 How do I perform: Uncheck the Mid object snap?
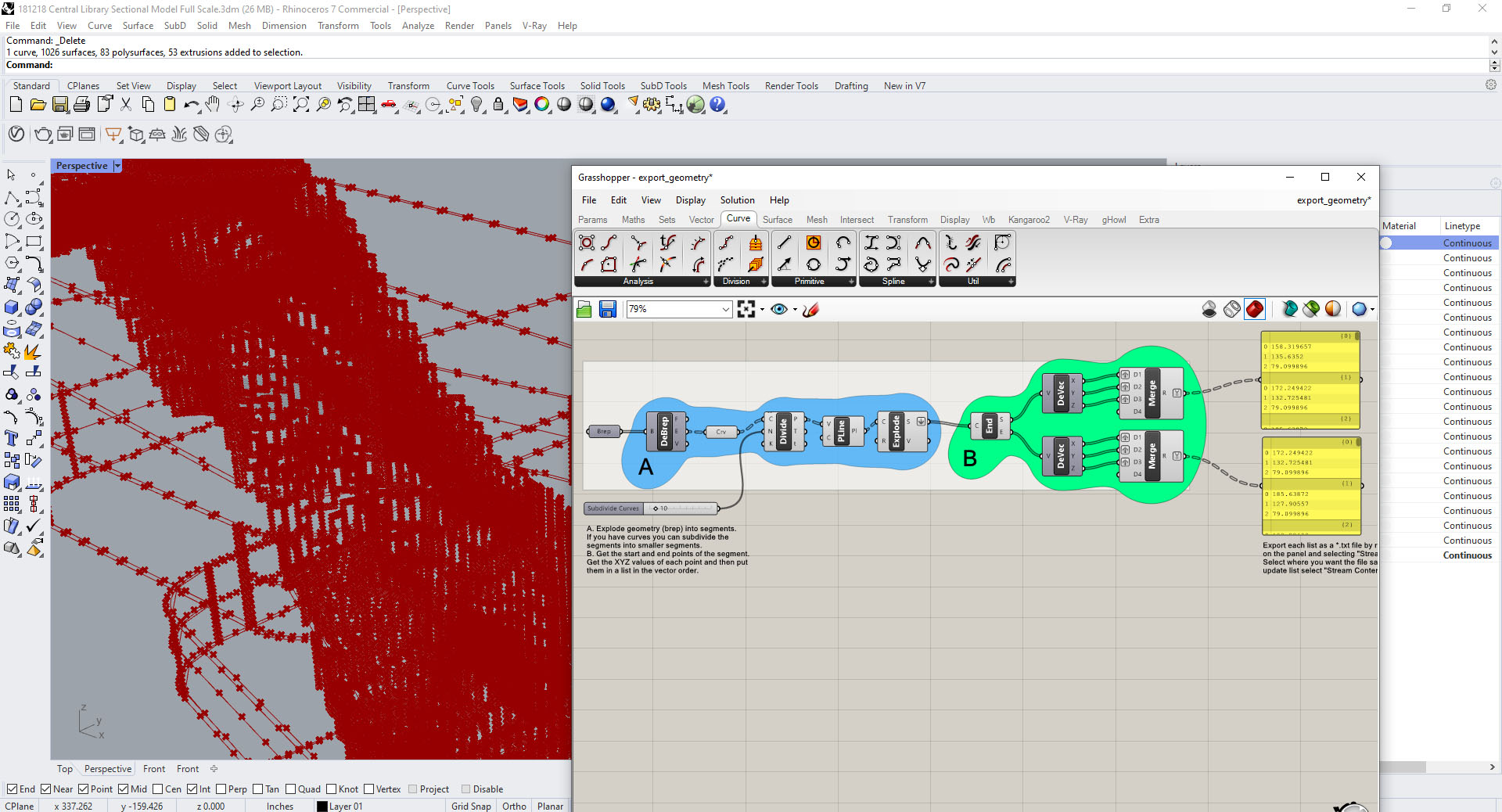[124, 789]
